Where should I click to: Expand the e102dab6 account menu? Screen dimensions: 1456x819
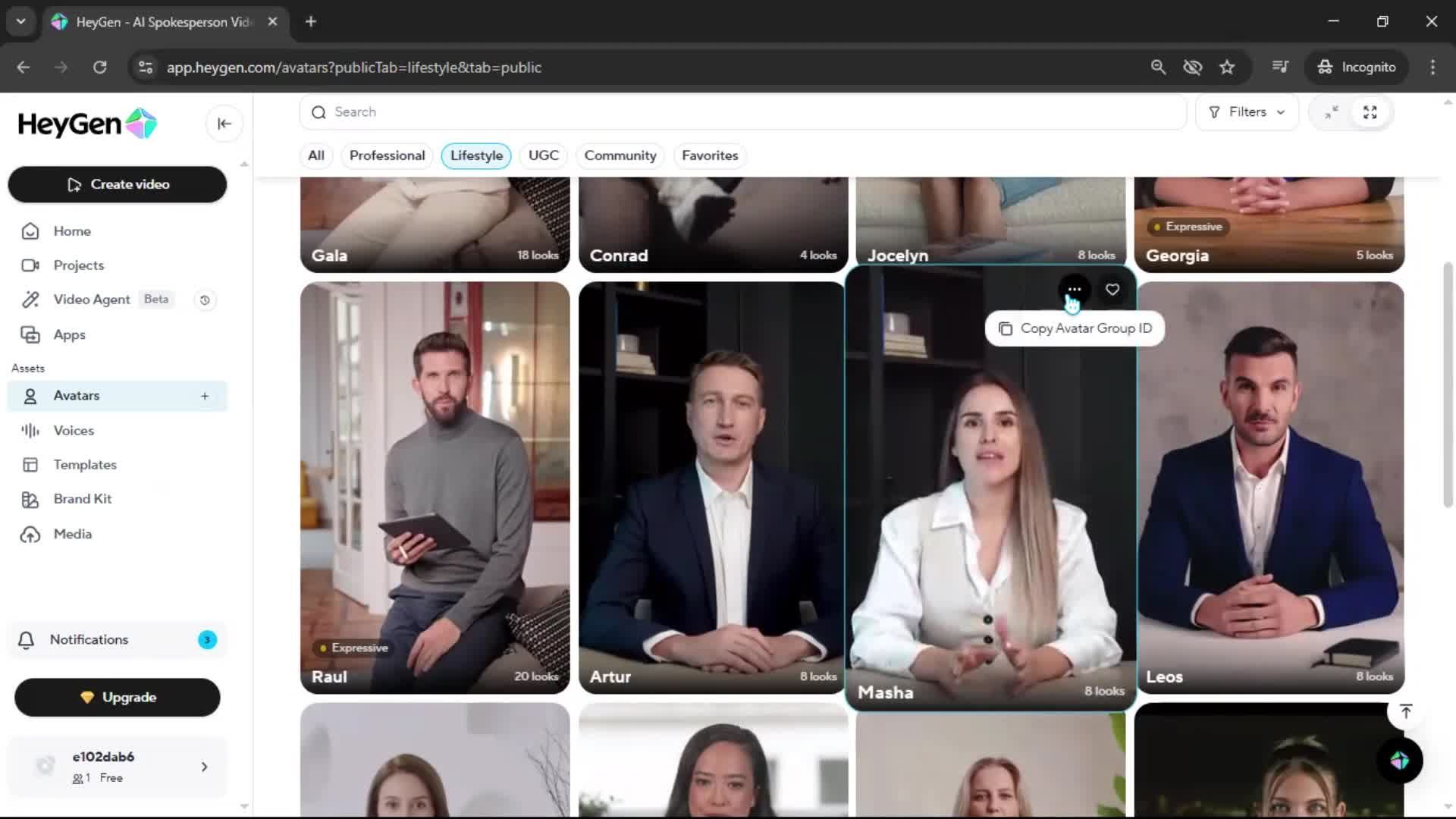click(204, 767)
